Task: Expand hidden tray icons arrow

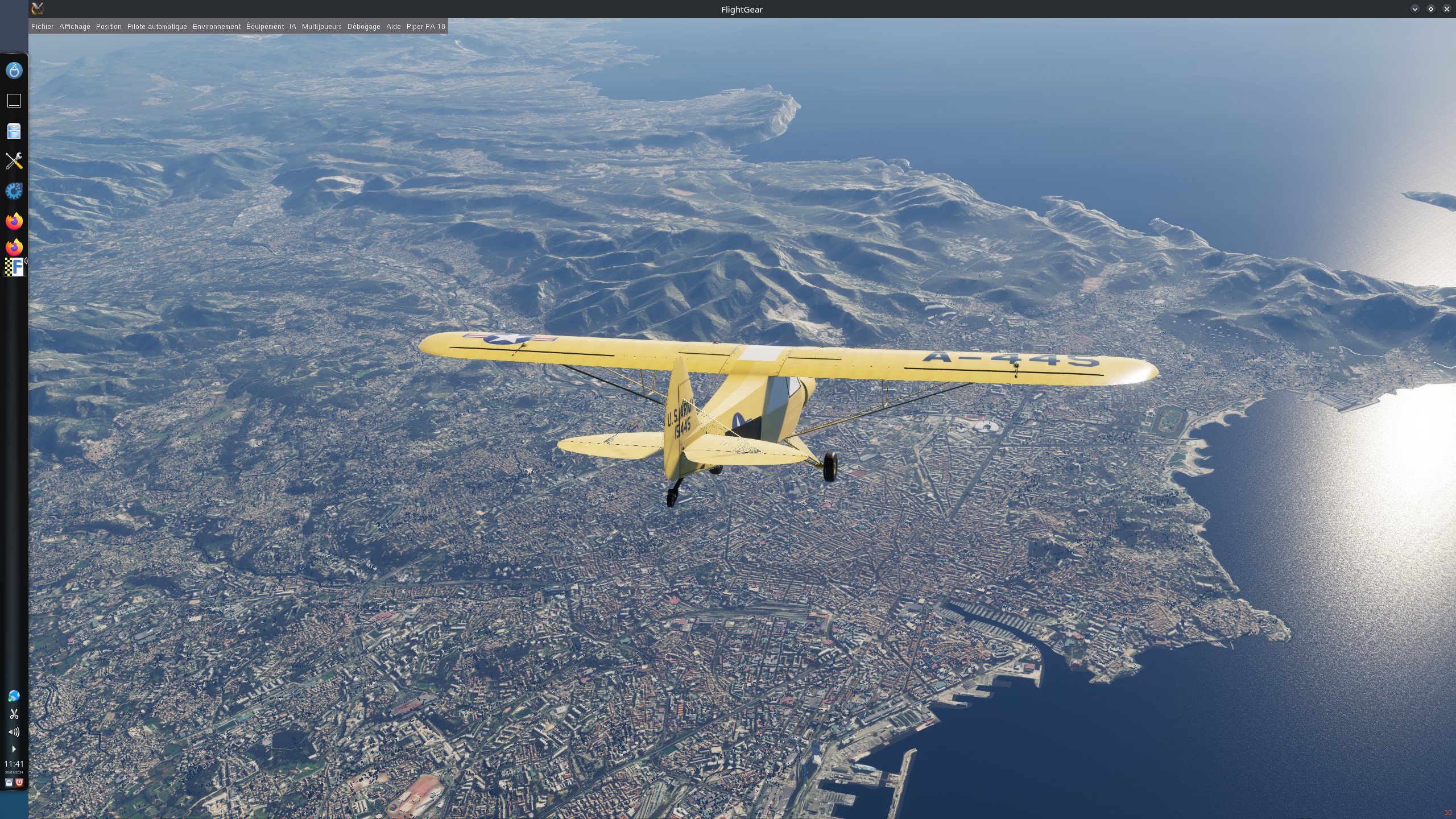Action: tap(14, 749)
